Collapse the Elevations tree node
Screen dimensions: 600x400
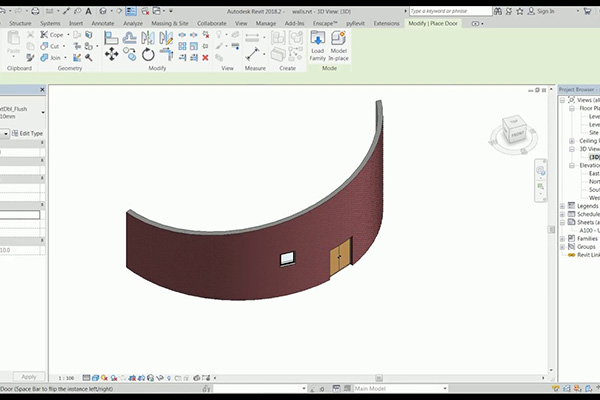(572, 165)
